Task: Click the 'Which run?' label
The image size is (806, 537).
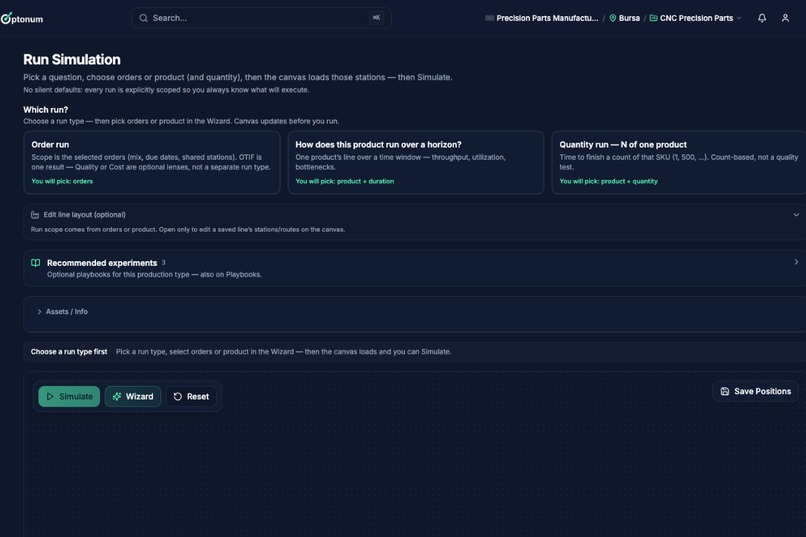Action: [x=45, y=110]
